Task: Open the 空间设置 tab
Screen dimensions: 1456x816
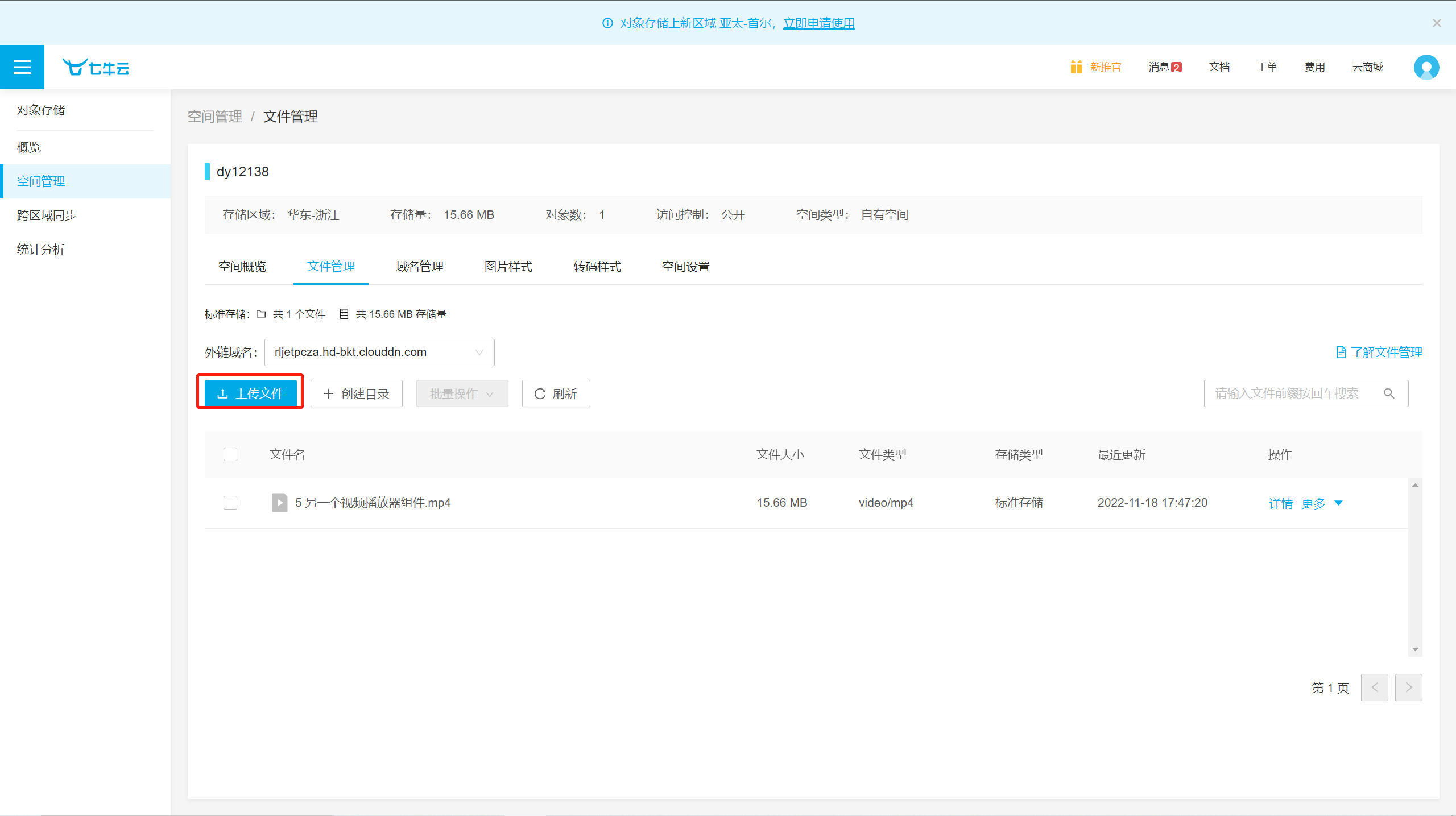Action: (685, 267)
